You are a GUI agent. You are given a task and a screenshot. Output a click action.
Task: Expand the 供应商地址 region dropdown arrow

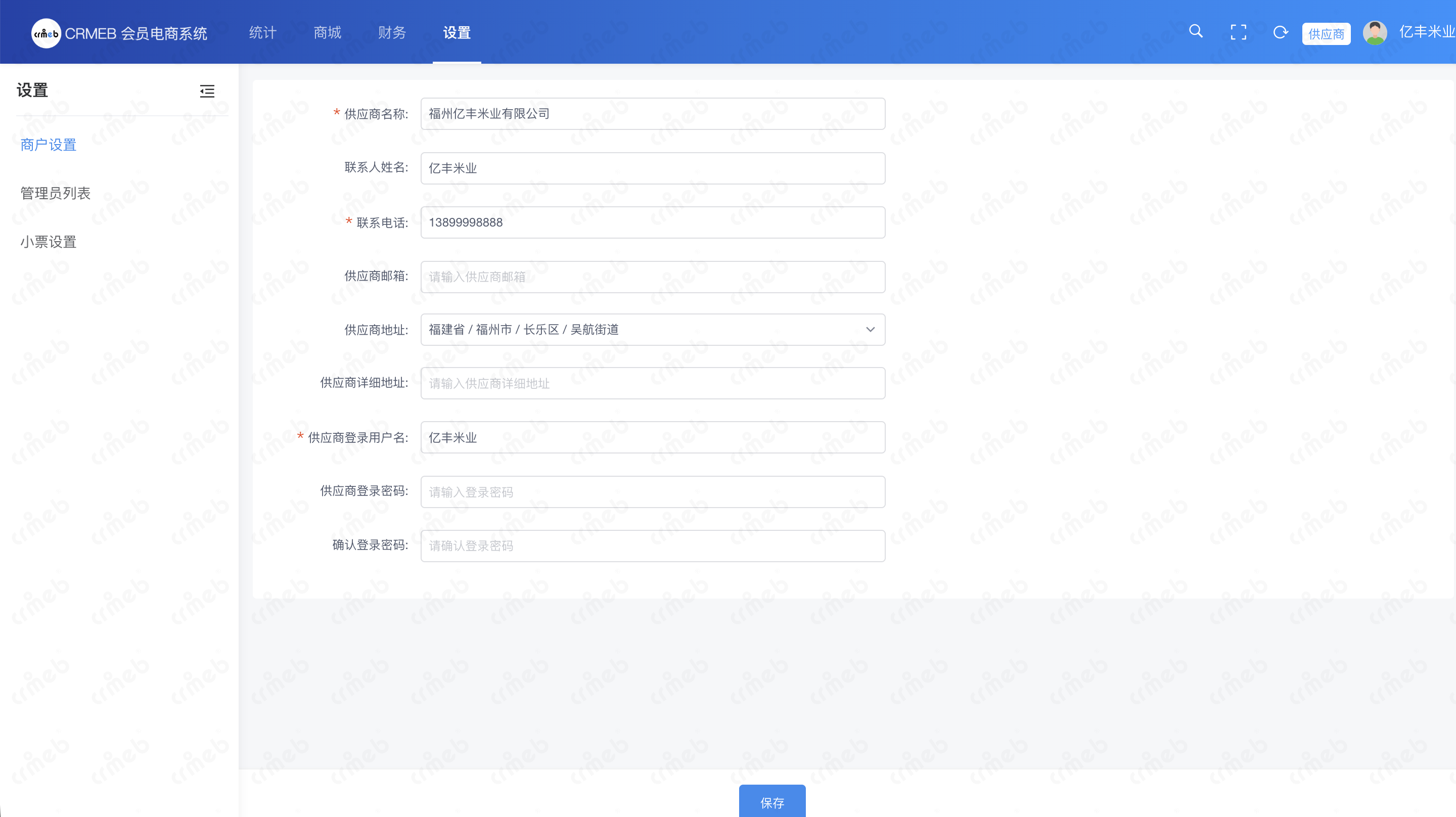point(870,330)
